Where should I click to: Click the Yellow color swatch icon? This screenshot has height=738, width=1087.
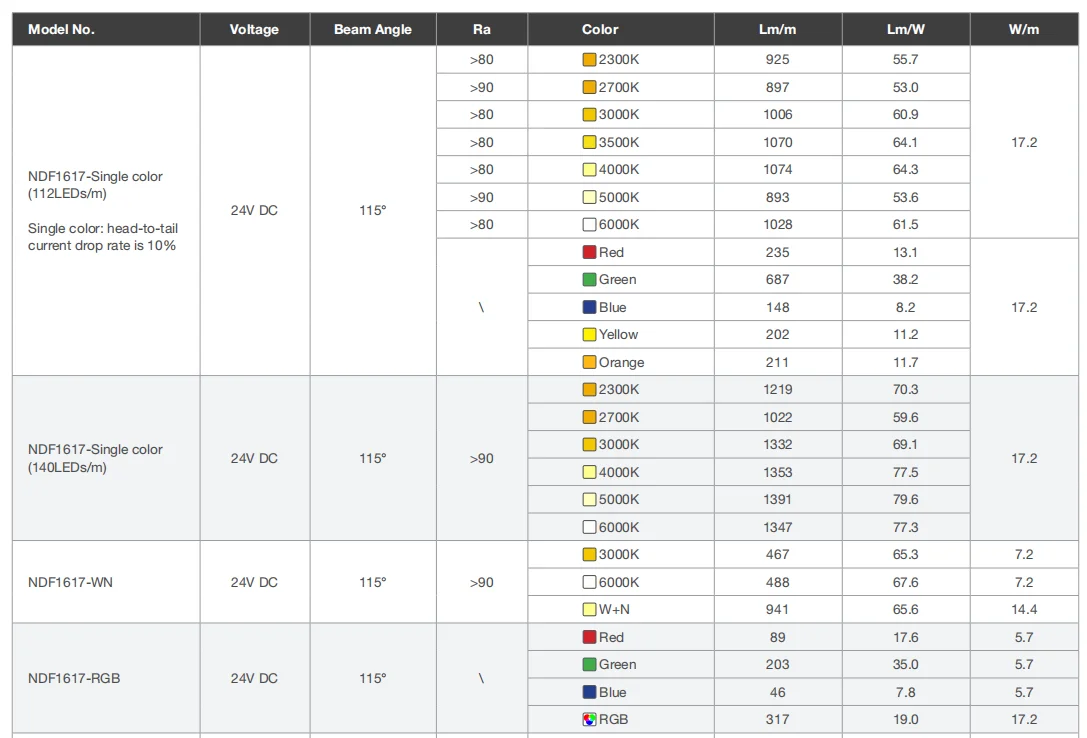point(590,335)
